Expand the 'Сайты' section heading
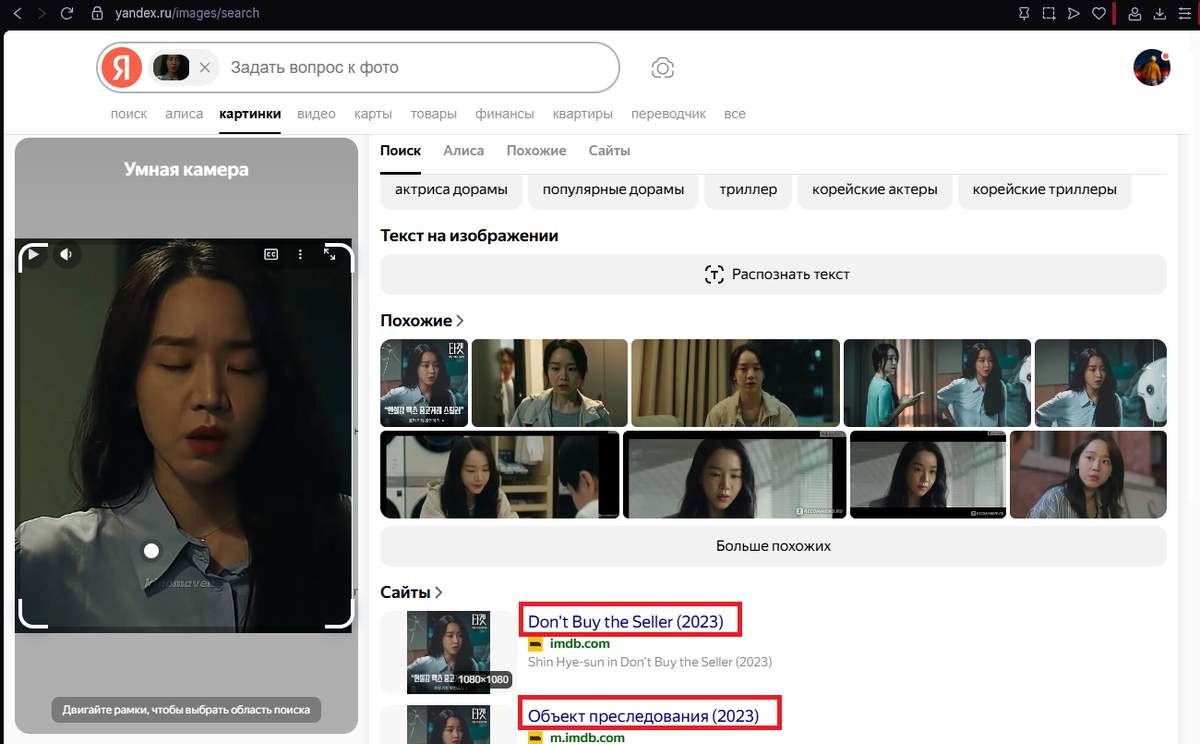 click(412, 593)
